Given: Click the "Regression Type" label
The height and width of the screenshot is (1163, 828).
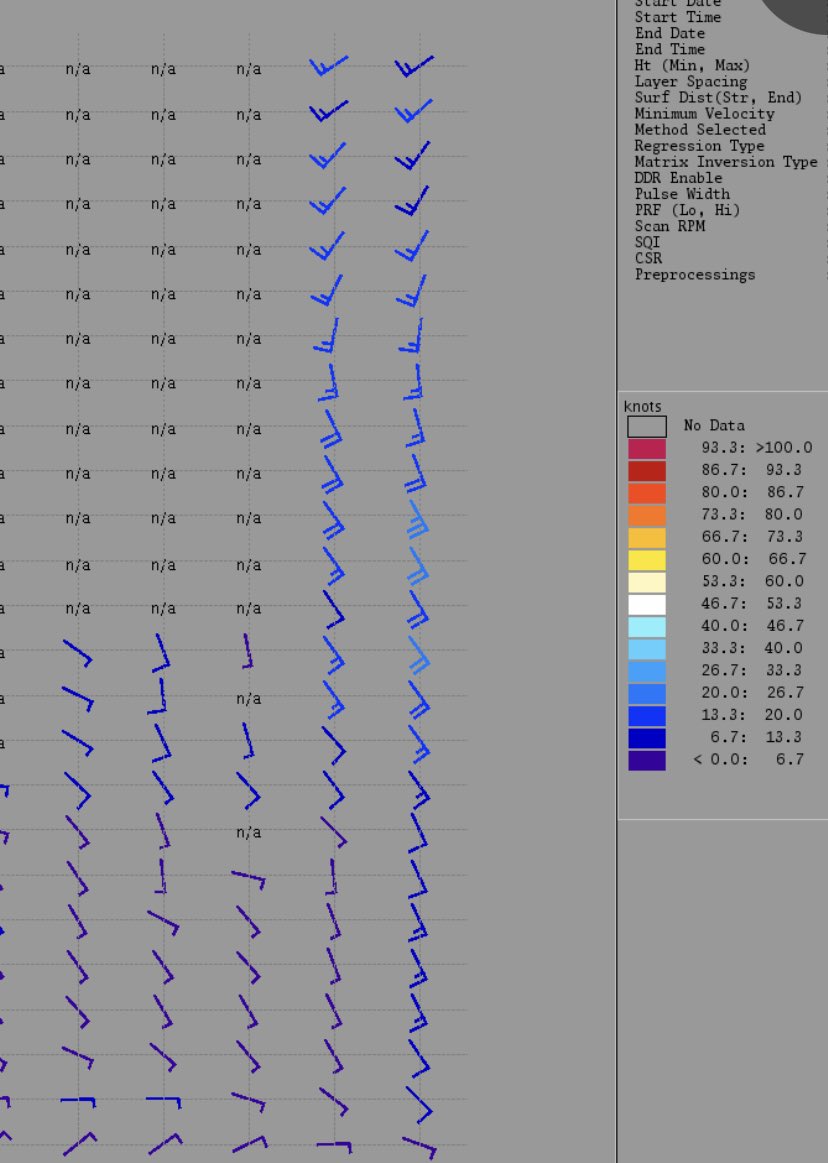Looking at the screenshot, I should (699, 146).
